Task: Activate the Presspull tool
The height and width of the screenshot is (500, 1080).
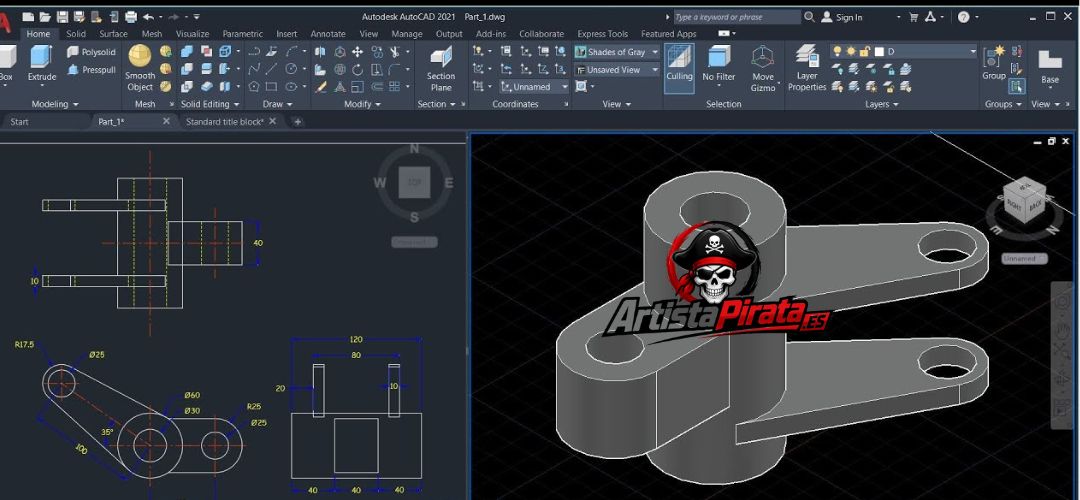Action: (x=92, y=70)
